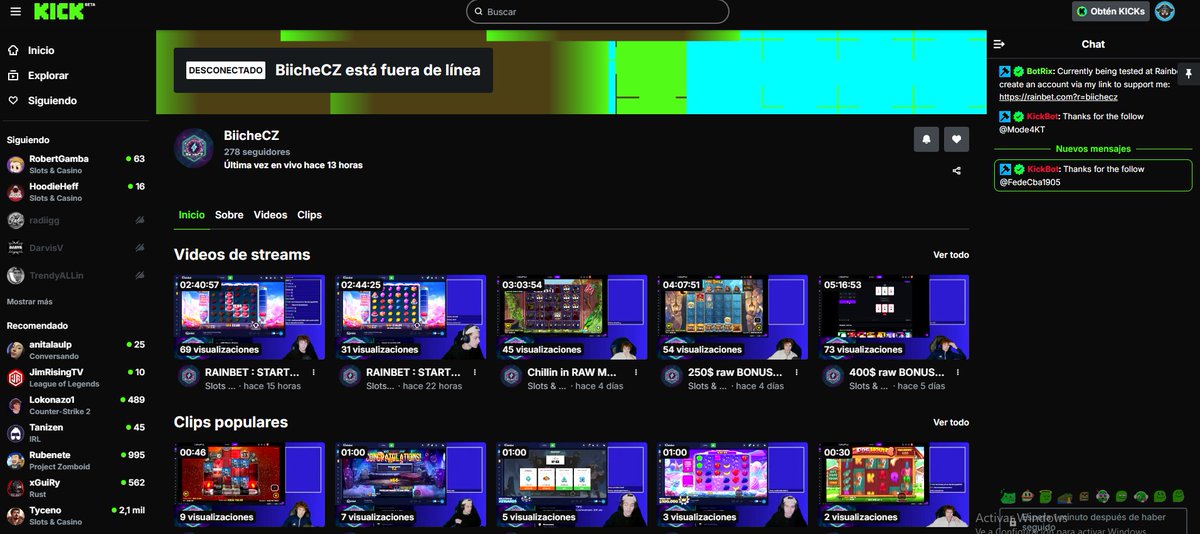Image resolution: width=1200 pixels, height=534 pixels.
Task: Toggle the notification bell for BiicheCZ
Action: point(926,140)
